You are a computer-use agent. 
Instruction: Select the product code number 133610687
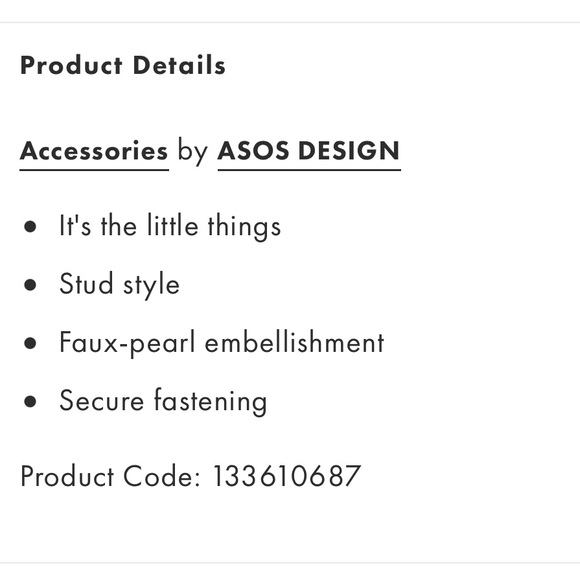287,476
